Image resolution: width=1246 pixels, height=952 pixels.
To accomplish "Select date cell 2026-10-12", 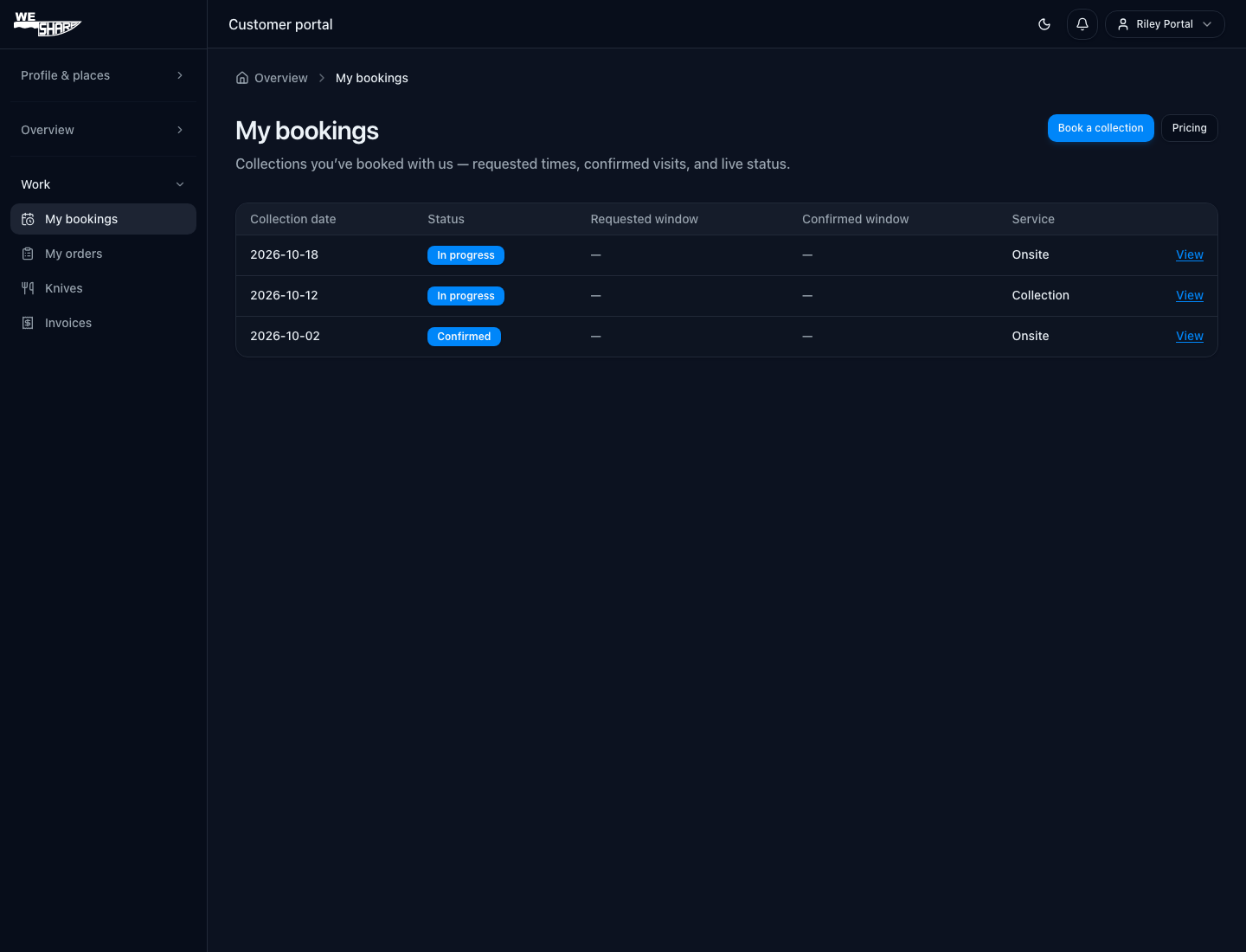I will click(285, 295).
